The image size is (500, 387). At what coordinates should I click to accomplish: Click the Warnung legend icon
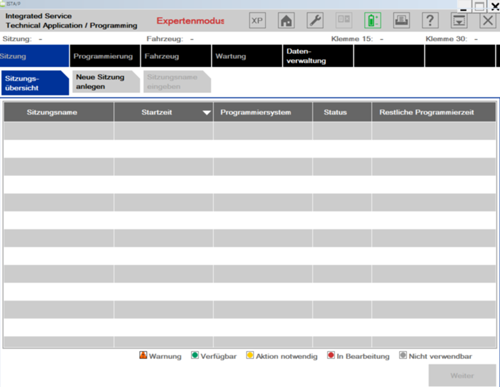pyautogui.click(x=143, y=355)
